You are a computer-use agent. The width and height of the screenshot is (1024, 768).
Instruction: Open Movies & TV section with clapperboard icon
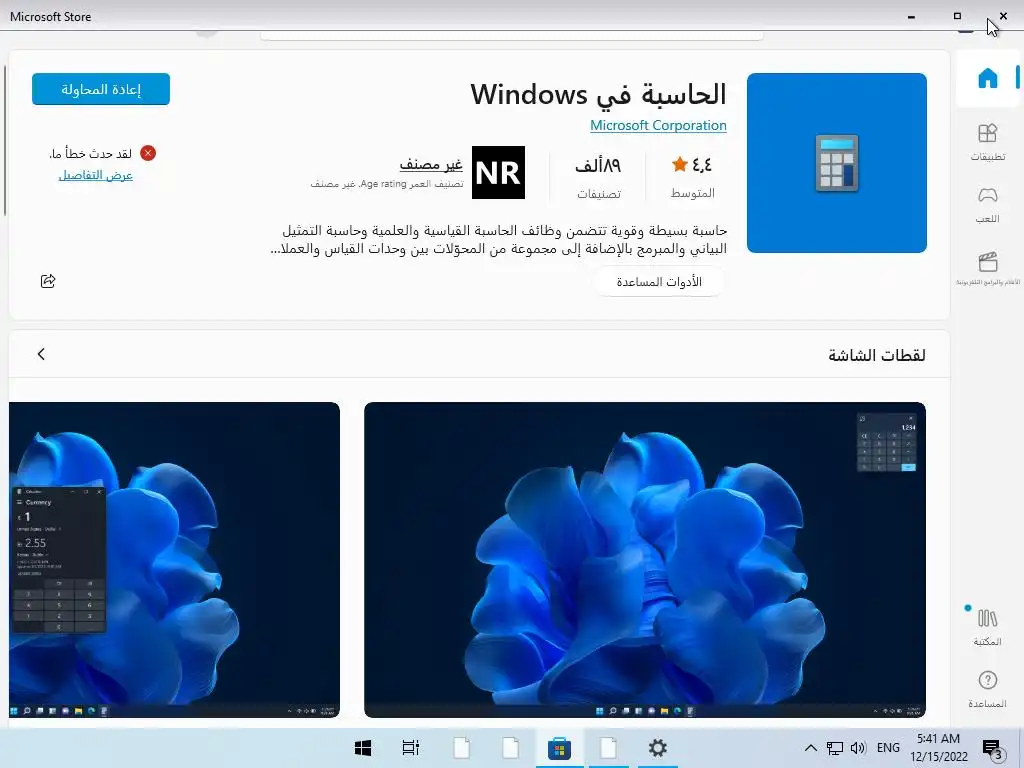pos(987,268)
